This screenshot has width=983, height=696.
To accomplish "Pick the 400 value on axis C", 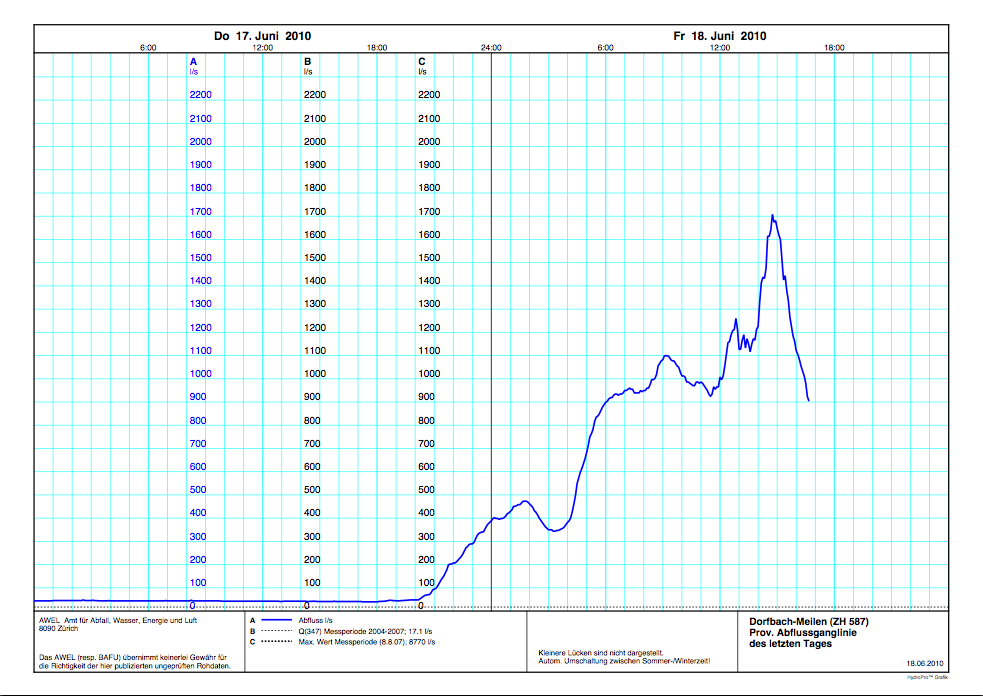I will (x=426, y=513).
